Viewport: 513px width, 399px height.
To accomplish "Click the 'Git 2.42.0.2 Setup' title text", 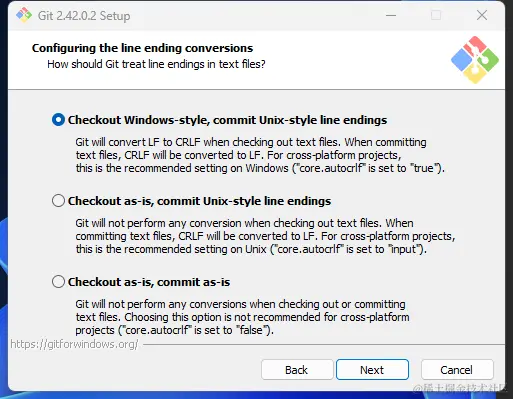I will [x=84, y=16].
